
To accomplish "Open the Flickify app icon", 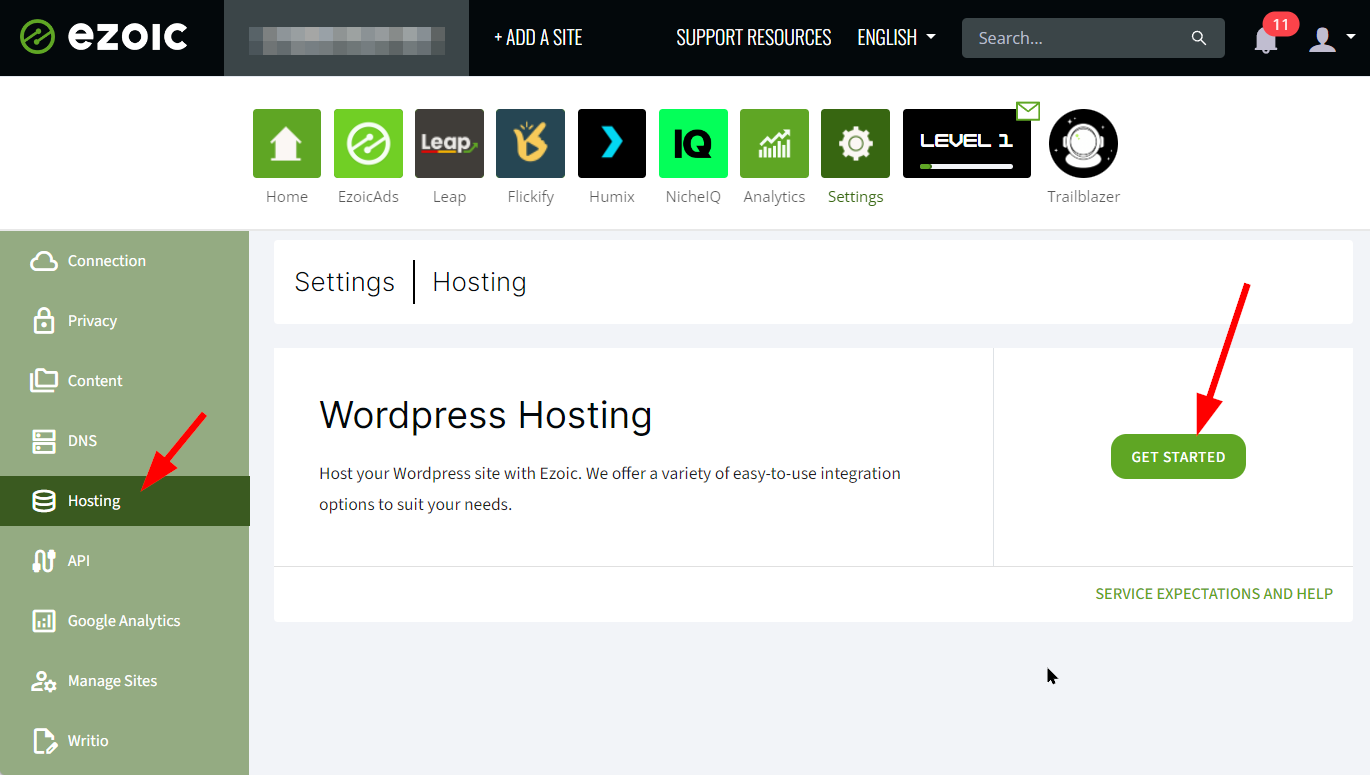I will [x=530, y=144].
